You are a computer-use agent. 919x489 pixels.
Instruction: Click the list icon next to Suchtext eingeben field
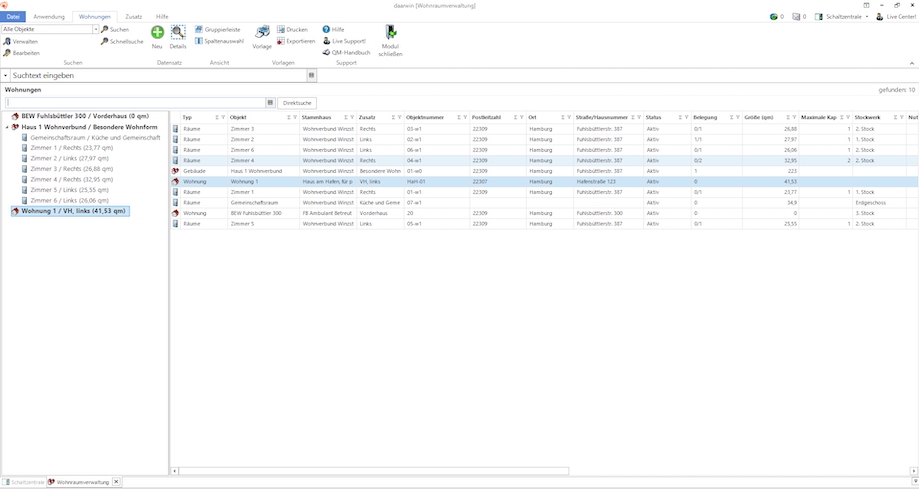point(311,75)
